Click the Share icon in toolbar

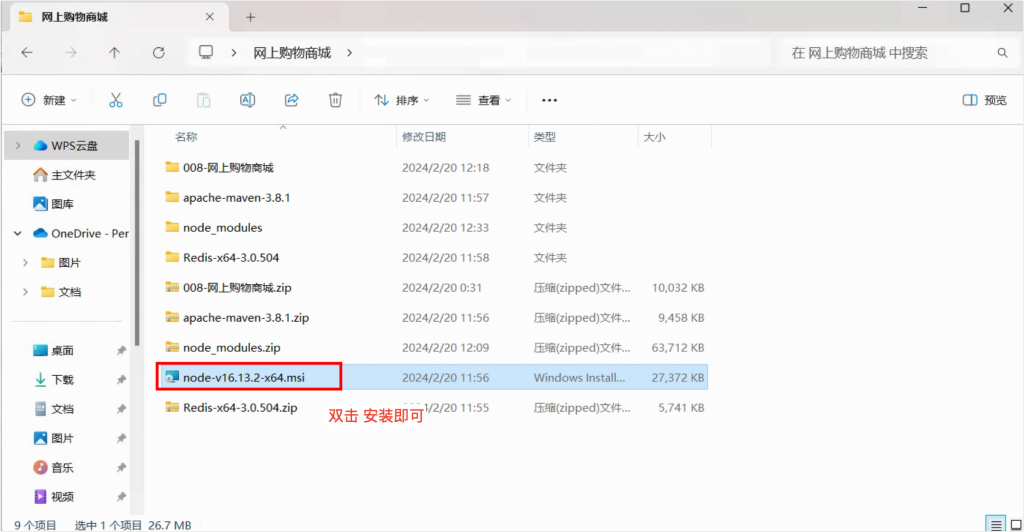[x=291, y=100]
